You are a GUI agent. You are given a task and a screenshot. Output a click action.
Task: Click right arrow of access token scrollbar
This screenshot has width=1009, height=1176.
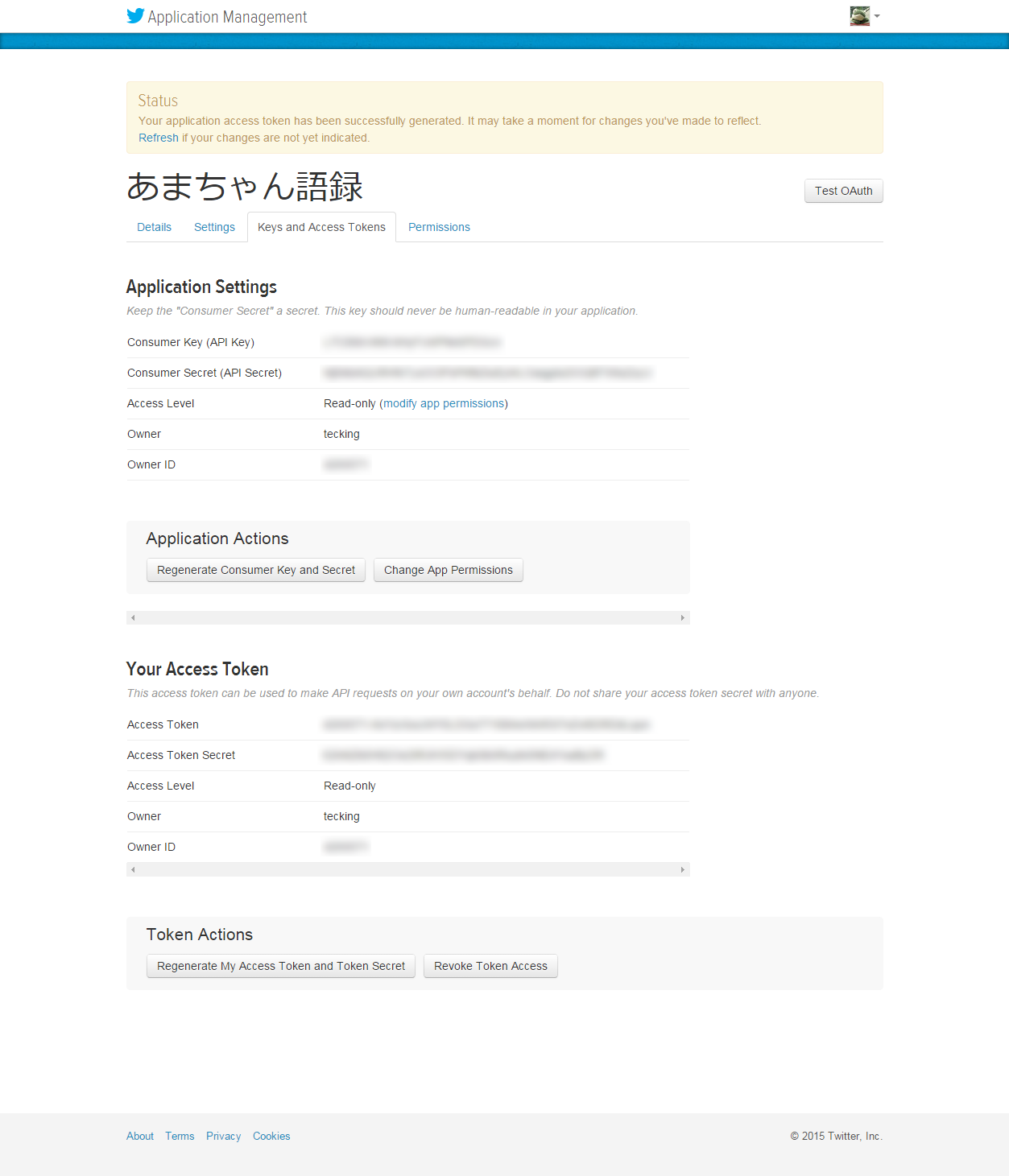pyautogui.click(x=683, y=869)
